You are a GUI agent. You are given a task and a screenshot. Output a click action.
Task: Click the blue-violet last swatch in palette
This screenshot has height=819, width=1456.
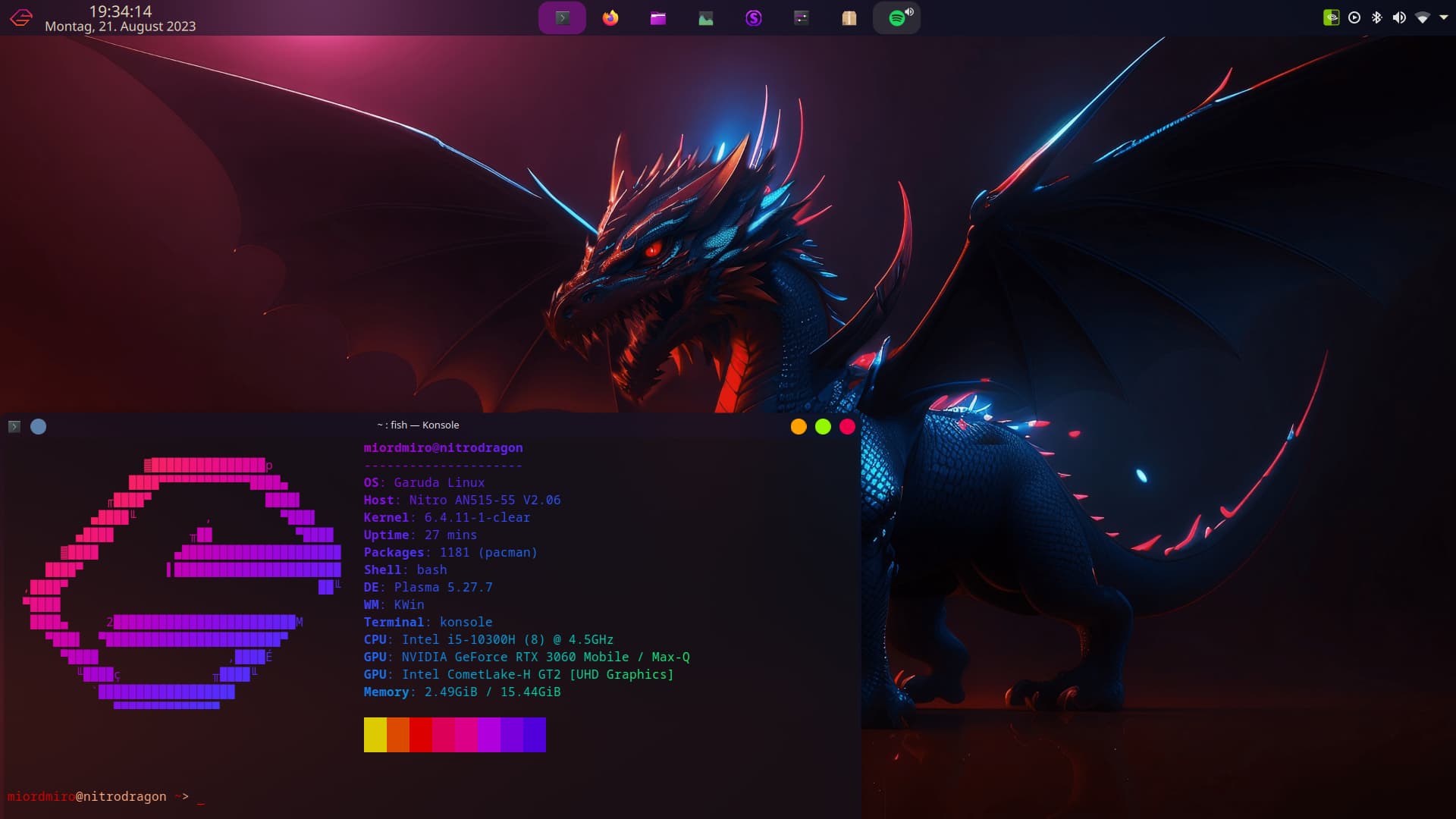(535, 735)
